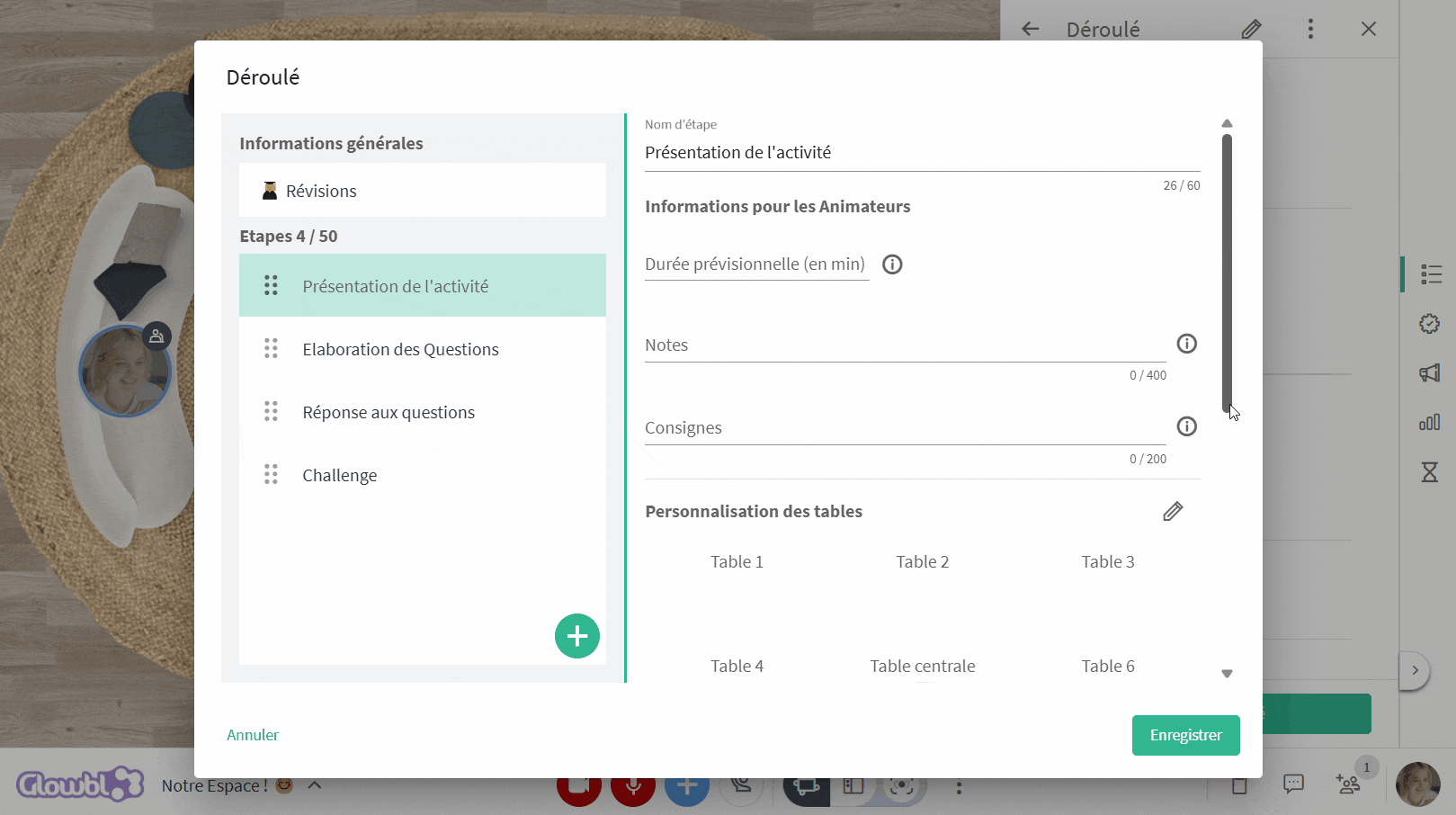Click the Consignes input field
The height and width of the screenshot is (815, 1456).
906,428
